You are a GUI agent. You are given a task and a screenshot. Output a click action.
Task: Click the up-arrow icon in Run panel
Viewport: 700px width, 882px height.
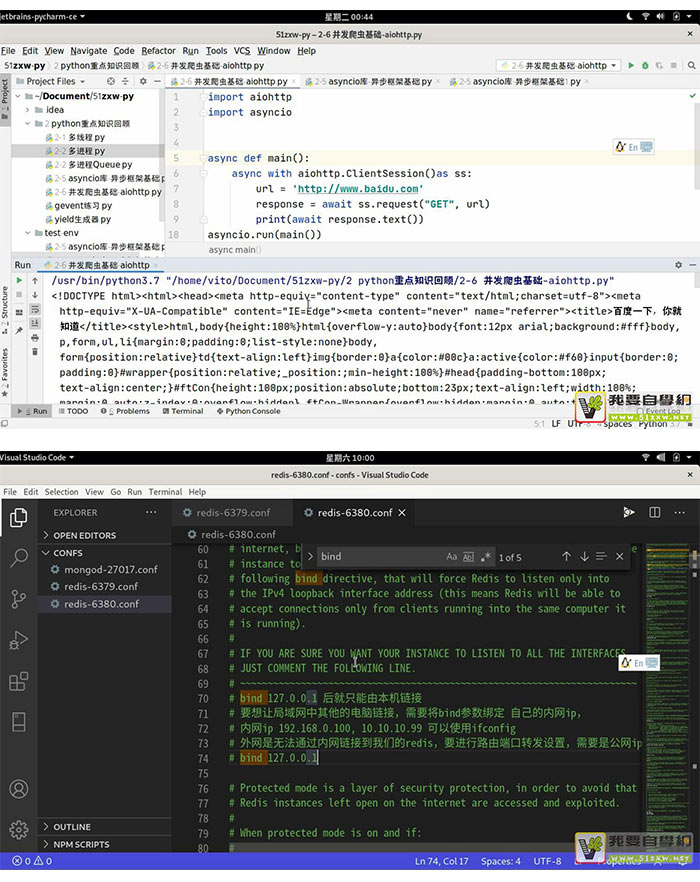coord(35,280)
